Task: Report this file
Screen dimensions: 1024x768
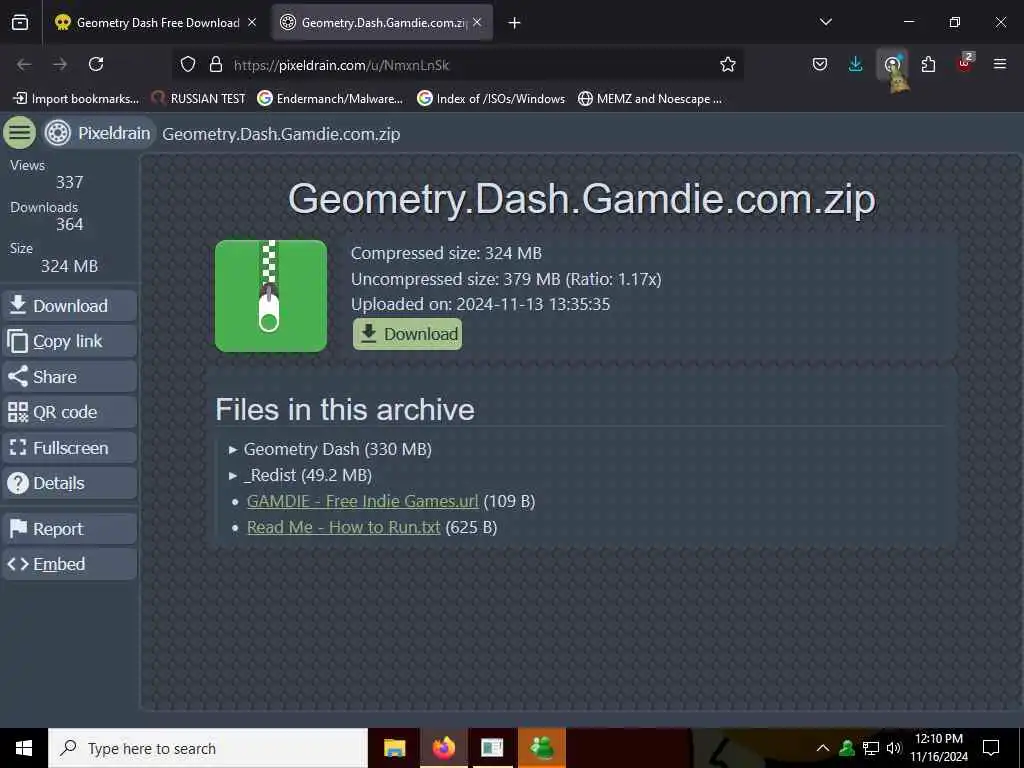Action: (69, 528)
